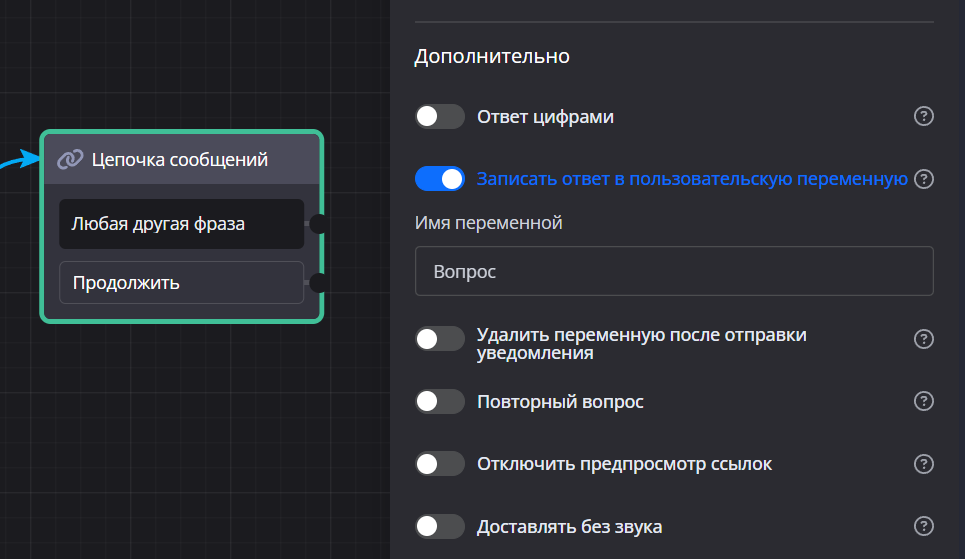Click output connector of 'Любая другая фраза'
This screenshot has height=559, width=965.
tap(318, 224)
